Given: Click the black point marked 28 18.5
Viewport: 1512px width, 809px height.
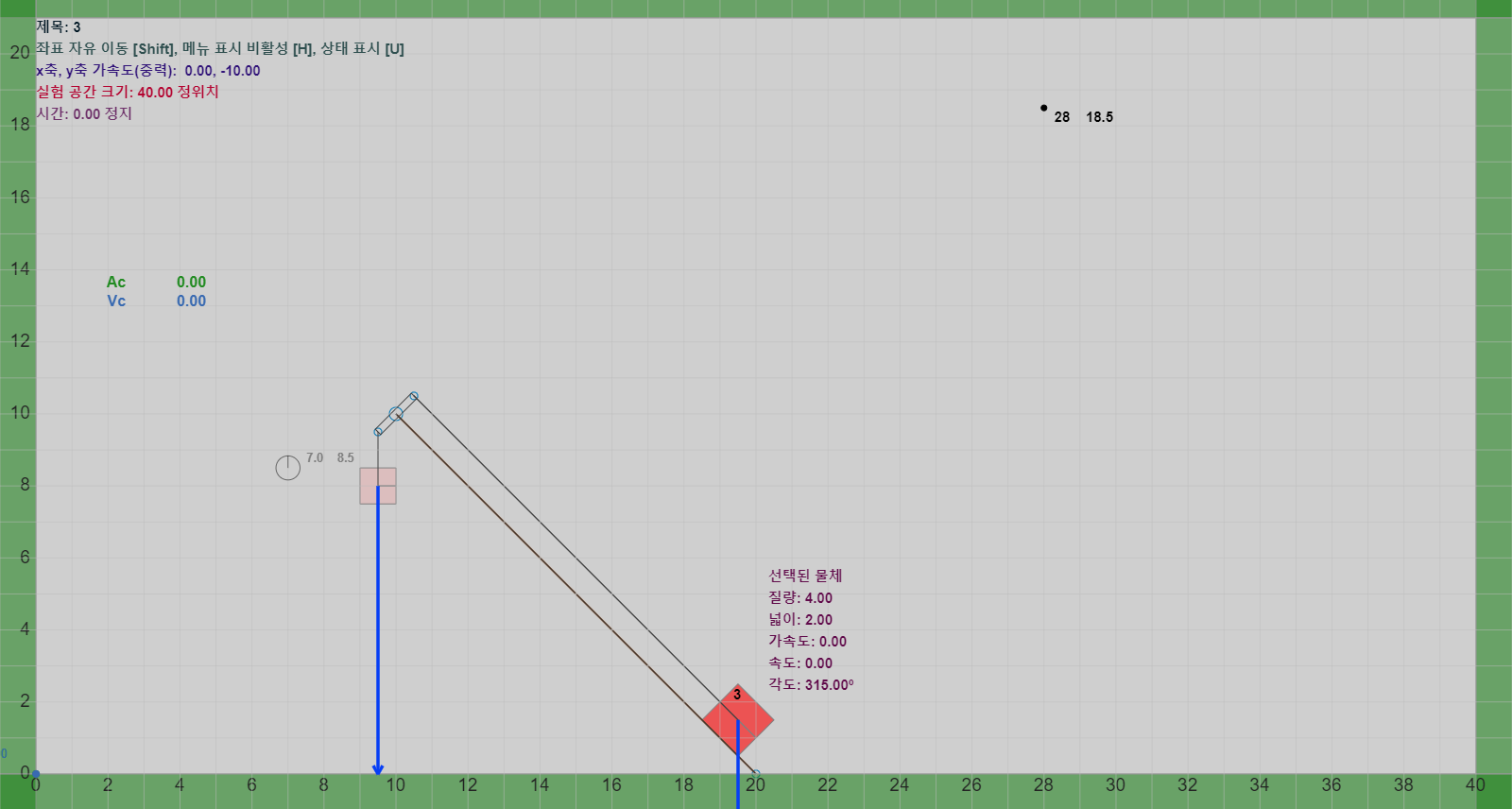Looking at the screenshot, I should (1043, 108).
